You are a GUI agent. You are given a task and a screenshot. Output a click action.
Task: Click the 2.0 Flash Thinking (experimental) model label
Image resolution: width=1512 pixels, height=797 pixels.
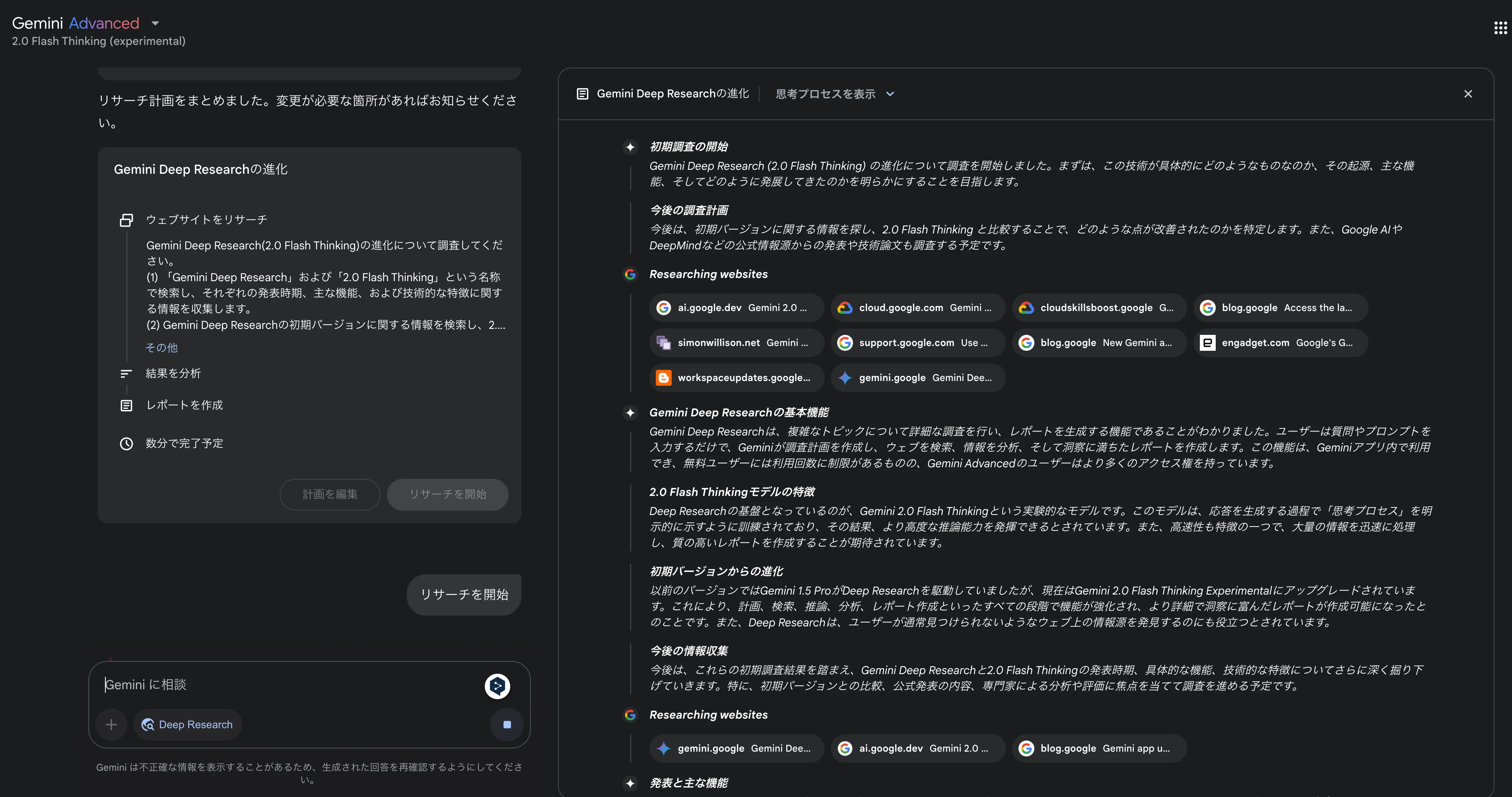tap(99, 41)
